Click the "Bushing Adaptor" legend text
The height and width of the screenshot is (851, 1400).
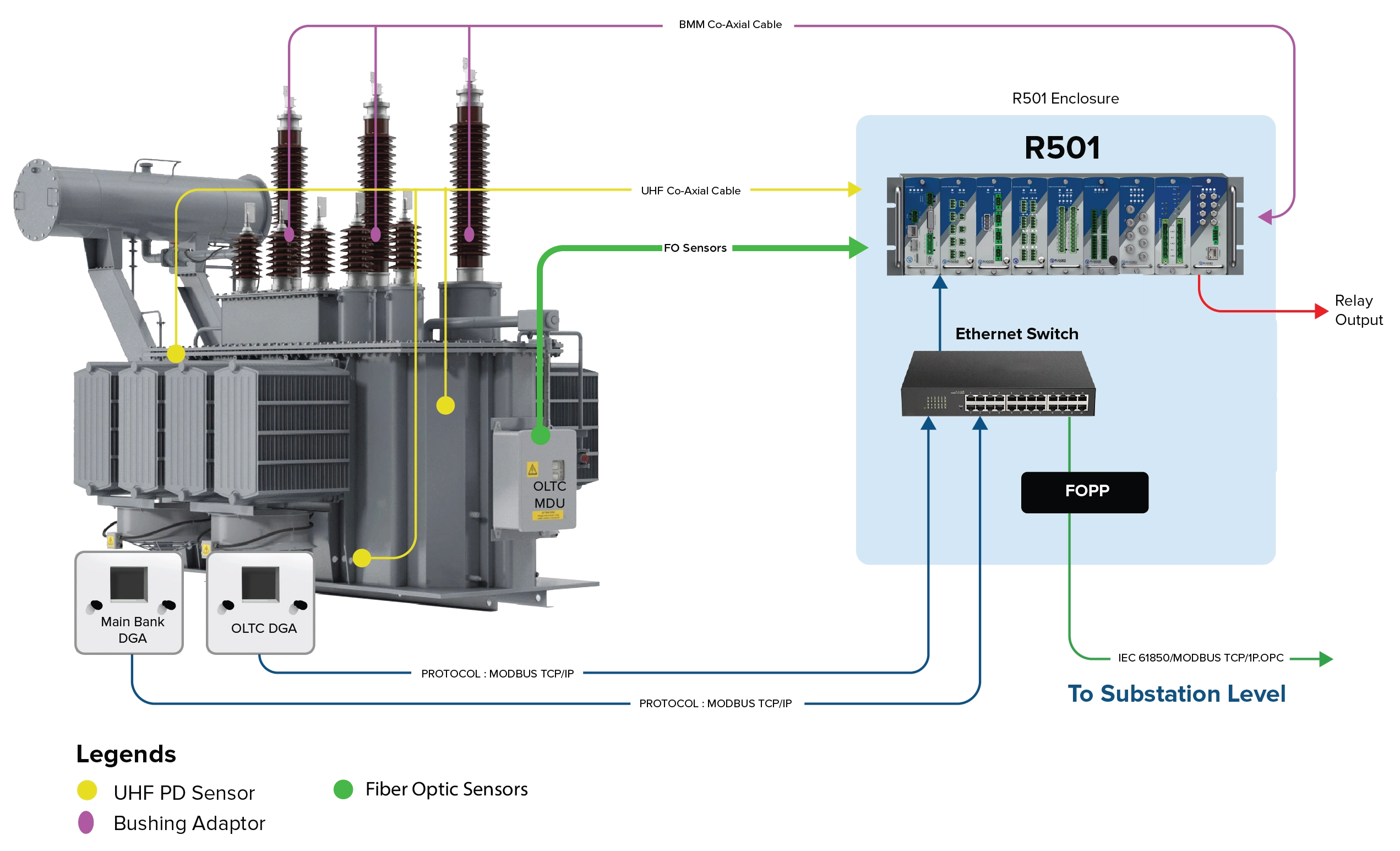click(189, 823)
